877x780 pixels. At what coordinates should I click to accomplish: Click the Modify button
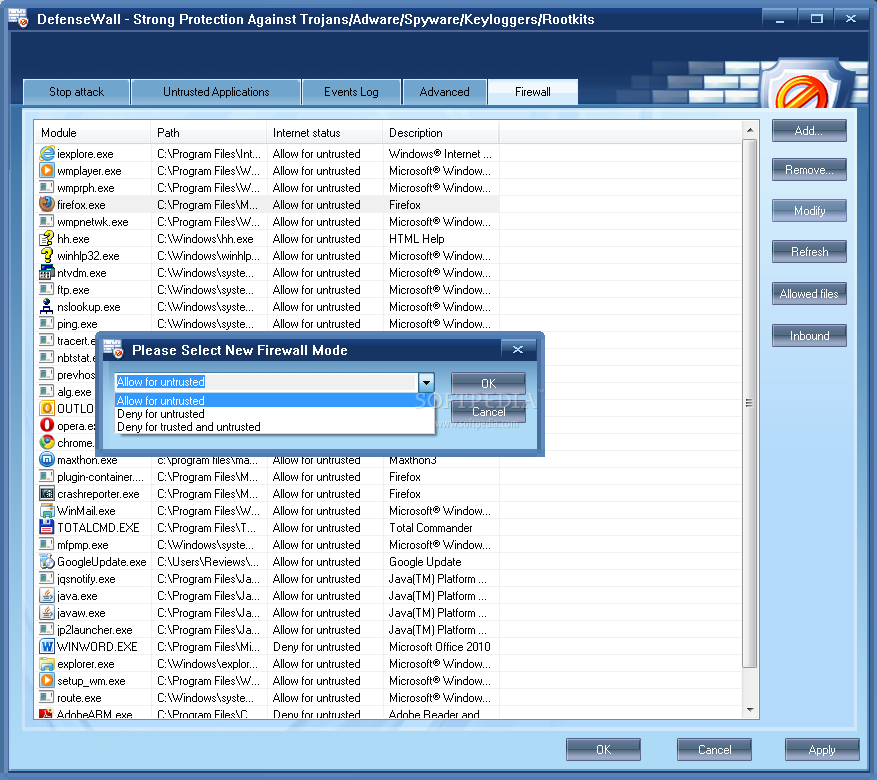coord(809,211)
